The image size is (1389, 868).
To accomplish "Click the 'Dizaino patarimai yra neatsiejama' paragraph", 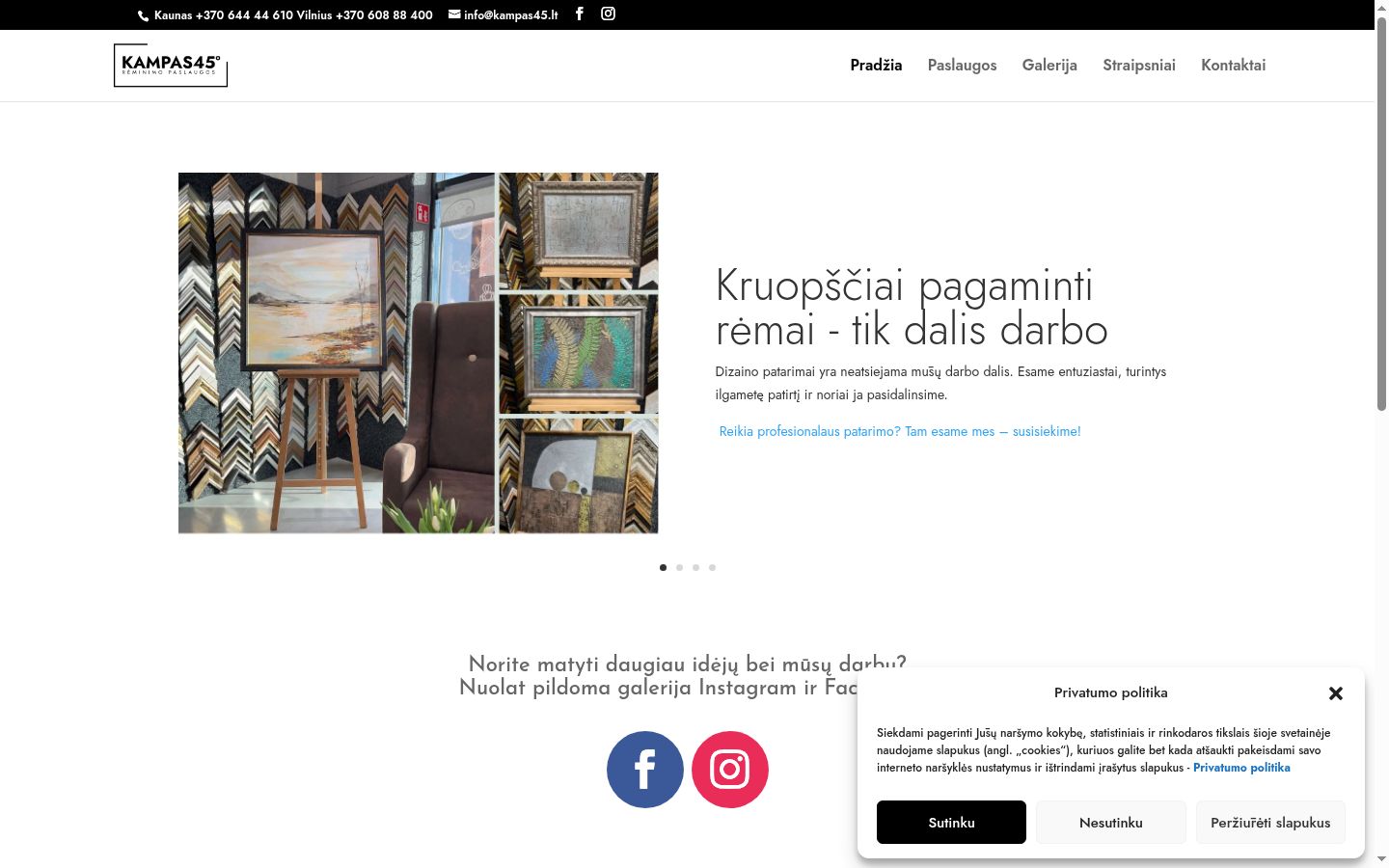I will click(940, 383).
